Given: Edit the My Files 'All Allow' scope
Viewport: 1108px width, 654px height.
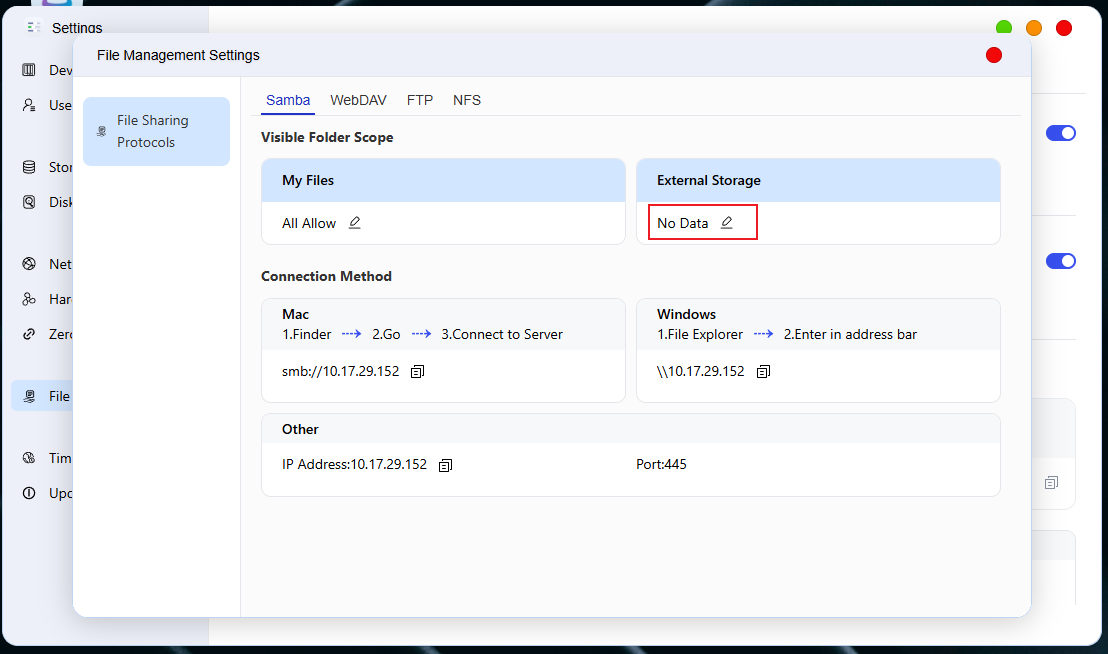Looking at the screenshot, I should point(355,223).
